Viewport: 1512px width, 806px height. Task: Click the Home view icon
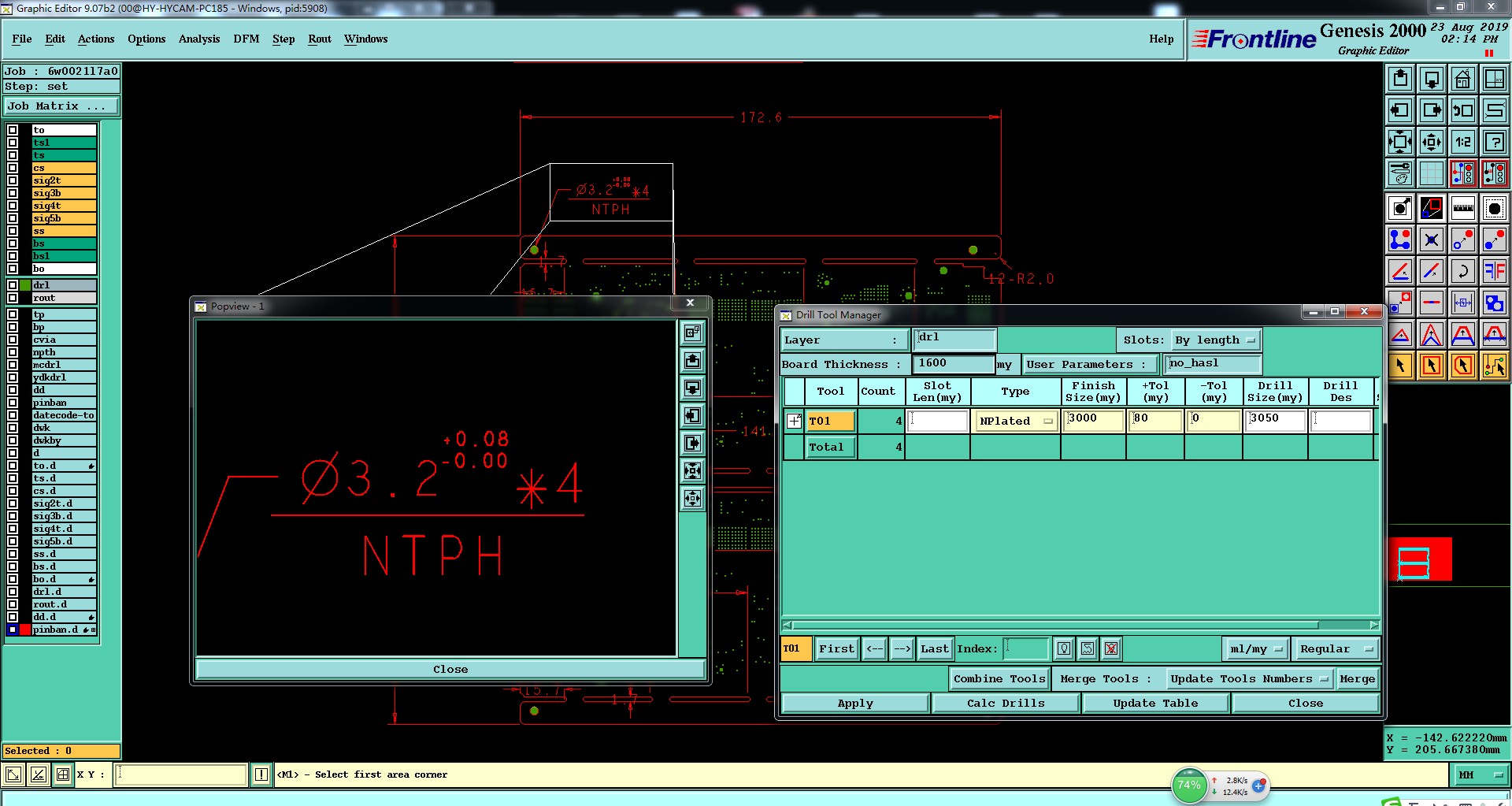1462,79
